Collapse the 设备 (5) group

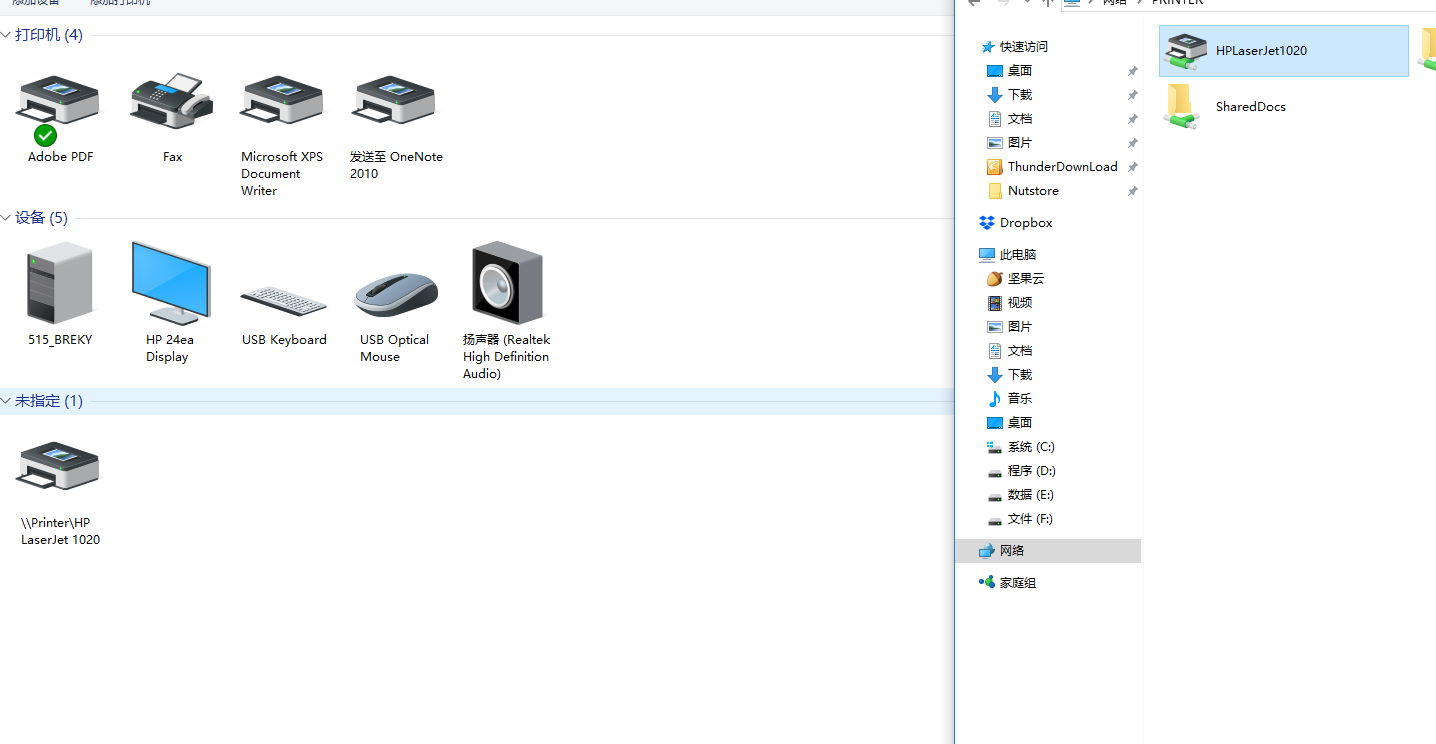tap(6, 218)
